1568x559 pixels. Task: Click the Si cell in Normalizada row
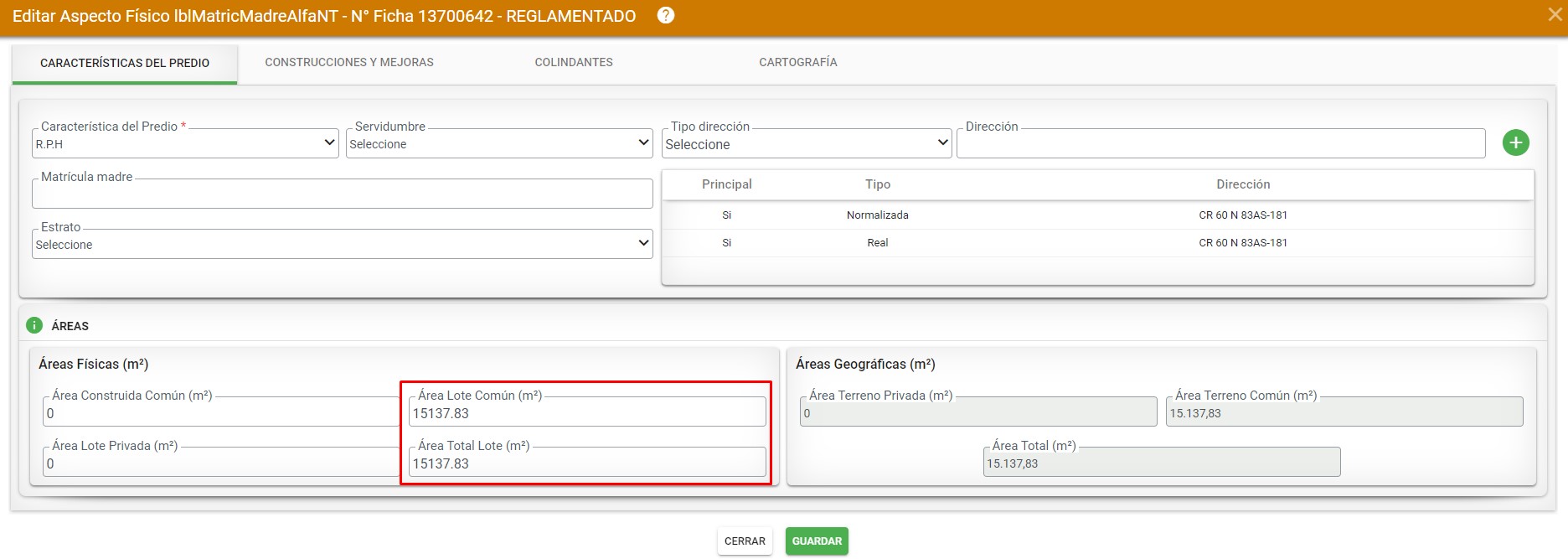pyautogui.click(x=727, y=215)
